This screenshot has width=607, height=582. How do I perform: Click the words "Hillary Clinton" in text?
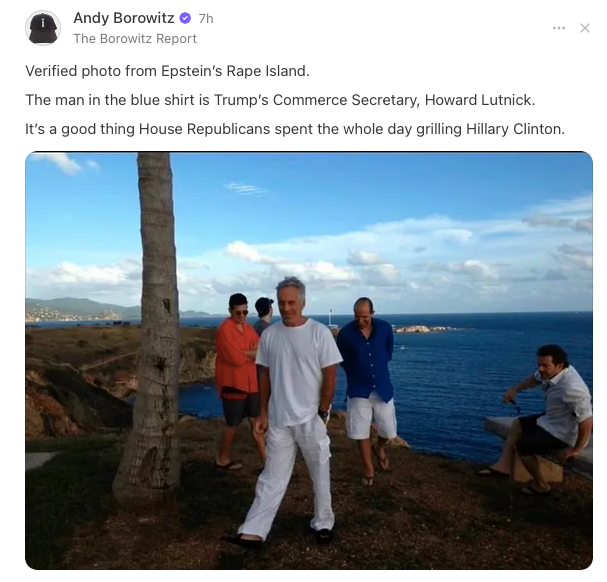[x=515, y=129]
